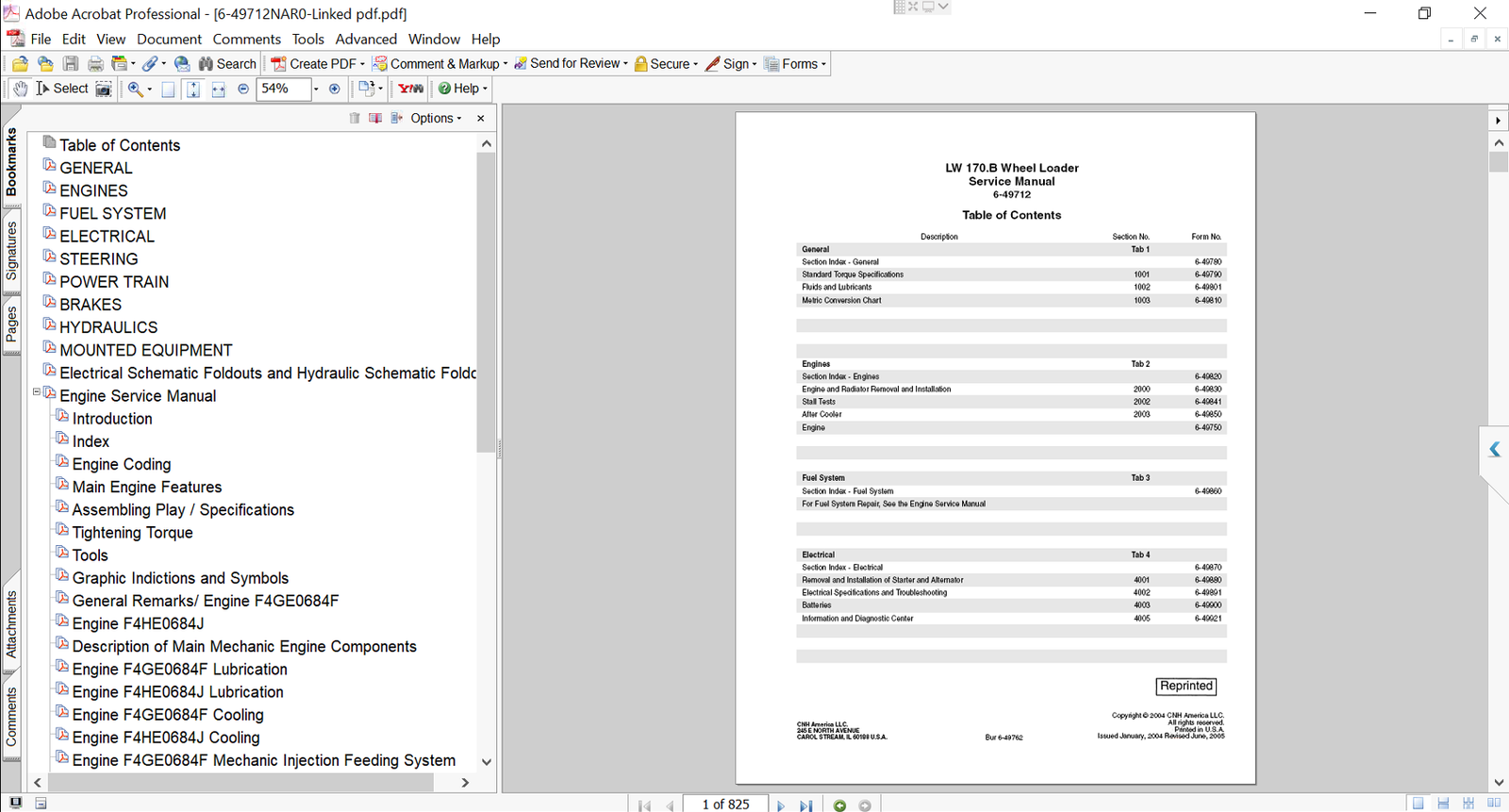Click the Search button
The height and width of the screenshot is (812, 1509).
pos(227,64)
